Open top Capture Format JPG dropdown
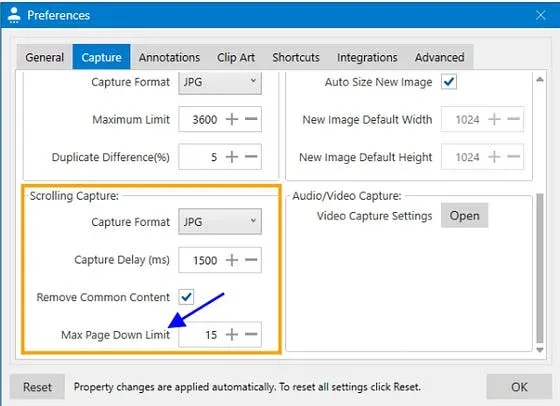The image size is (560, 406). pyautogui.click(x=220, y=83)
